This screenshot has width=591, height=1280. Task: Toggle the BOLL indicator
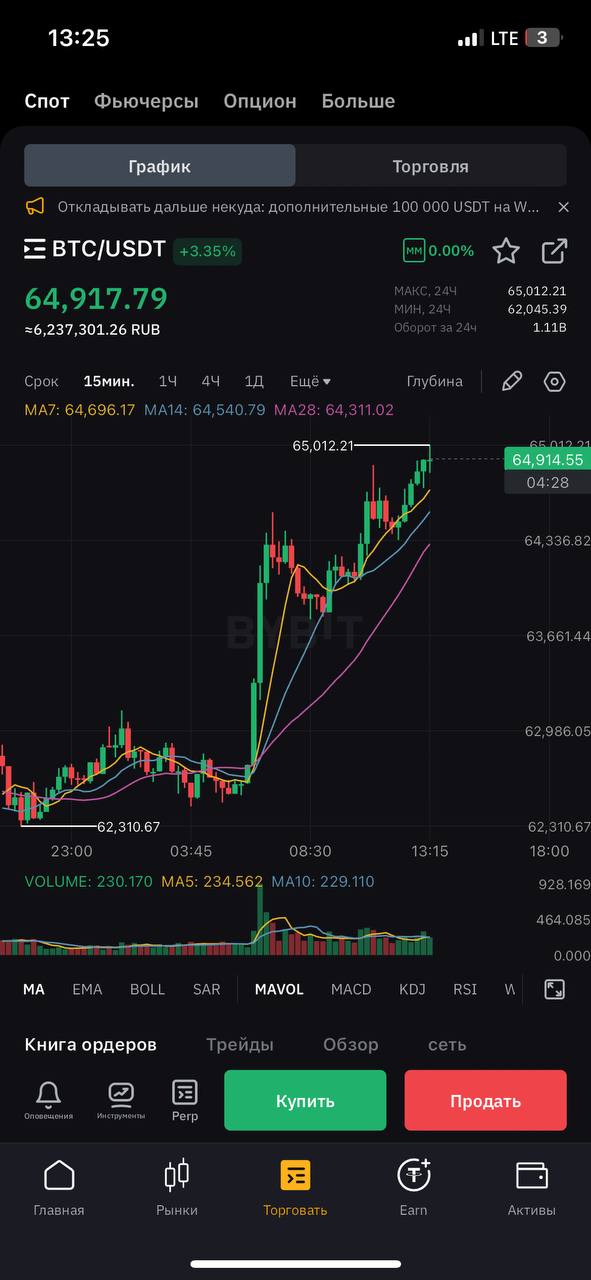pyautogui.click(x=147, y=989)
